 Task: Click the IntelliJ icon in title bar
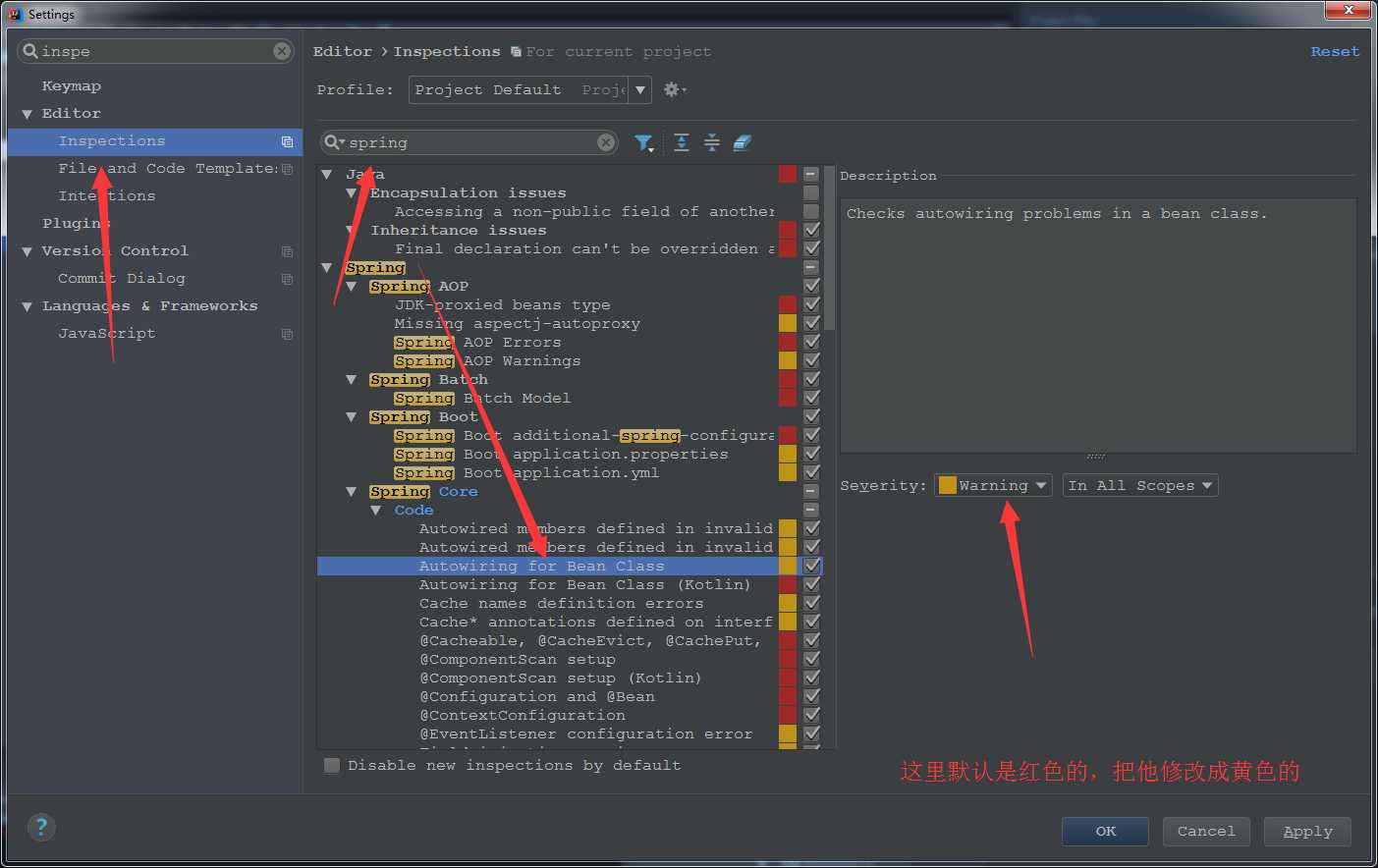coord(15,14)
